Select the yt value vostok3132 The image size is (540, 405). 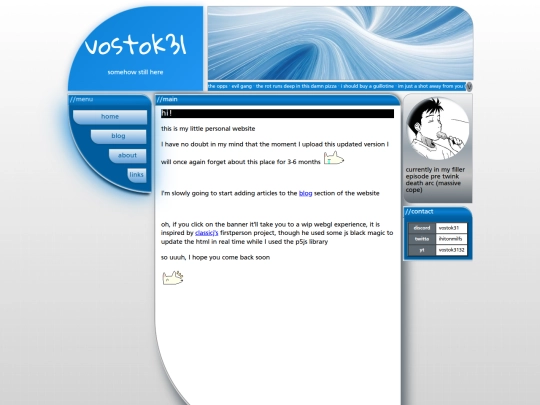point(451,250)
